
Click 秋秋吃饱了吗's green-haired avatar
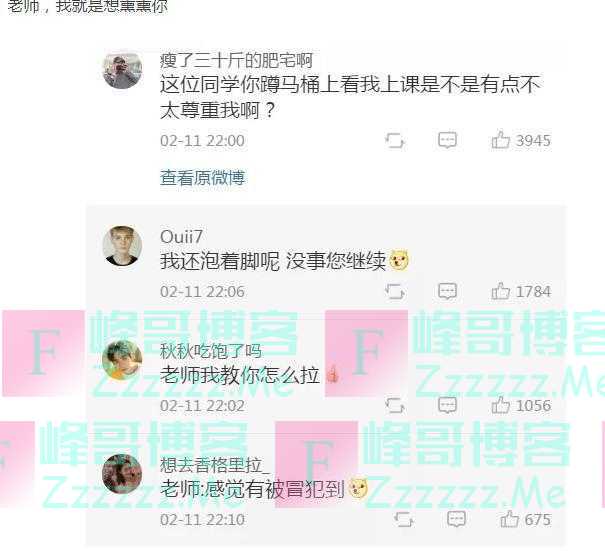tap(122, 360)
